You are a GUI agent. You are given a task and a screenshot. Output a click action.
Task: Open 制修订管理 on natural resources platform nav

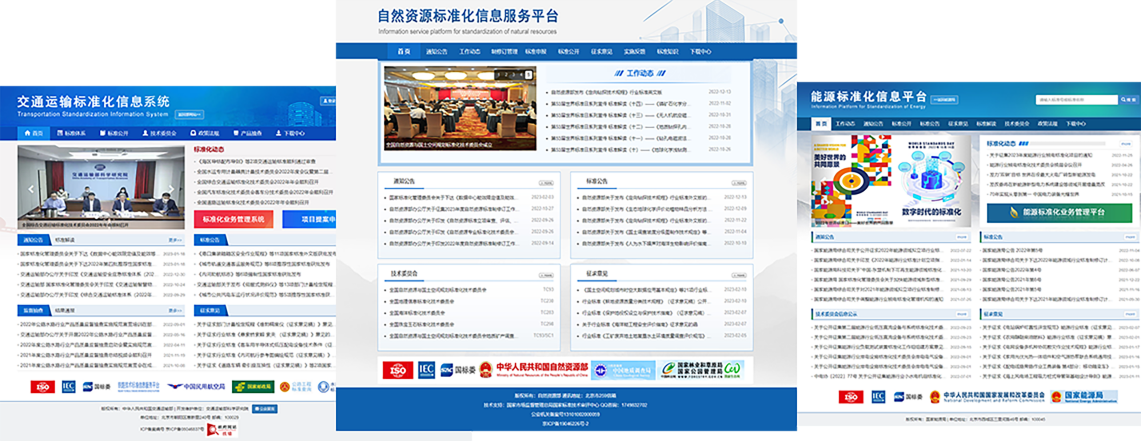pos(504,52)
